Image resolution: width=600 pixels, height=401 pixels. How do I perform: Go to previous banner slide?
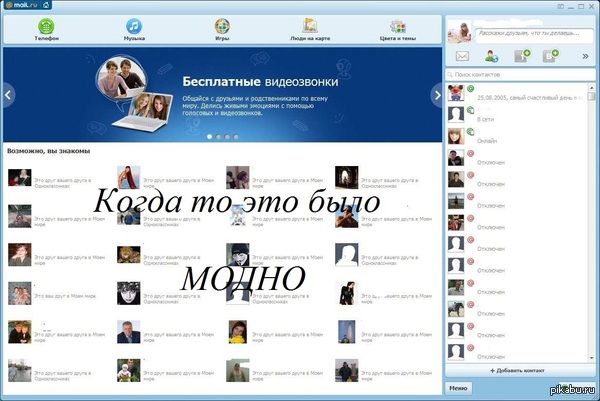(x=9, y=95)
